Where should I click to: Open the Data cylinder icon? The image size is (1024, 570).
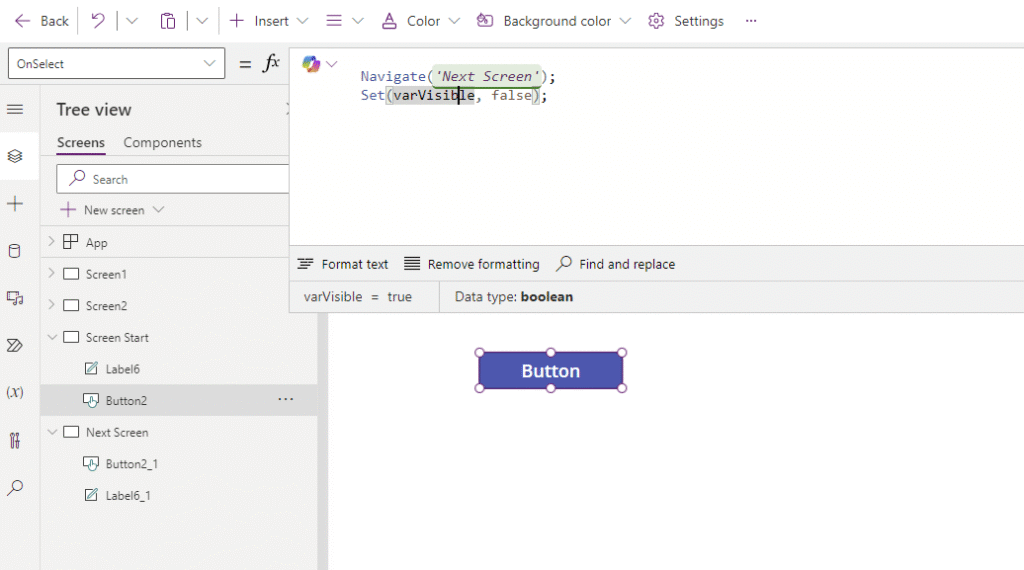15,251
